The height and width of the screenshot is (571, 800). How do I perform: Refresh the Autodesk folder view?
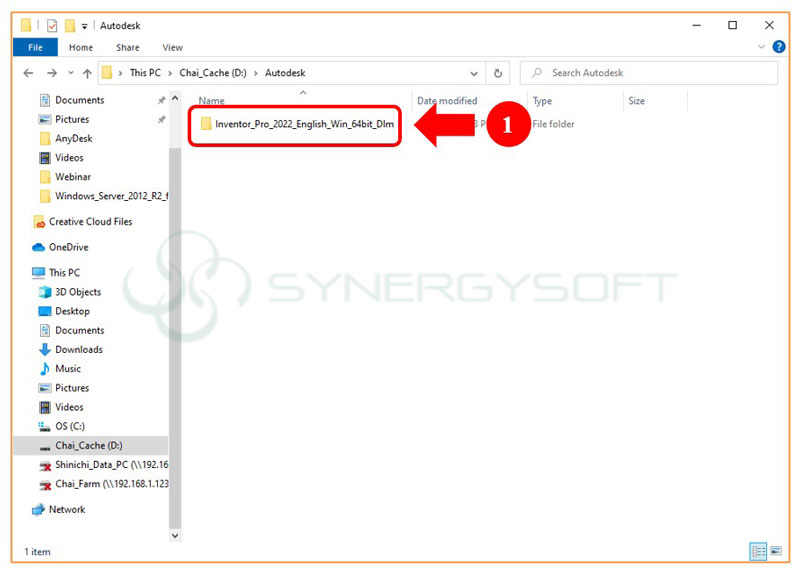coord(498,73)
